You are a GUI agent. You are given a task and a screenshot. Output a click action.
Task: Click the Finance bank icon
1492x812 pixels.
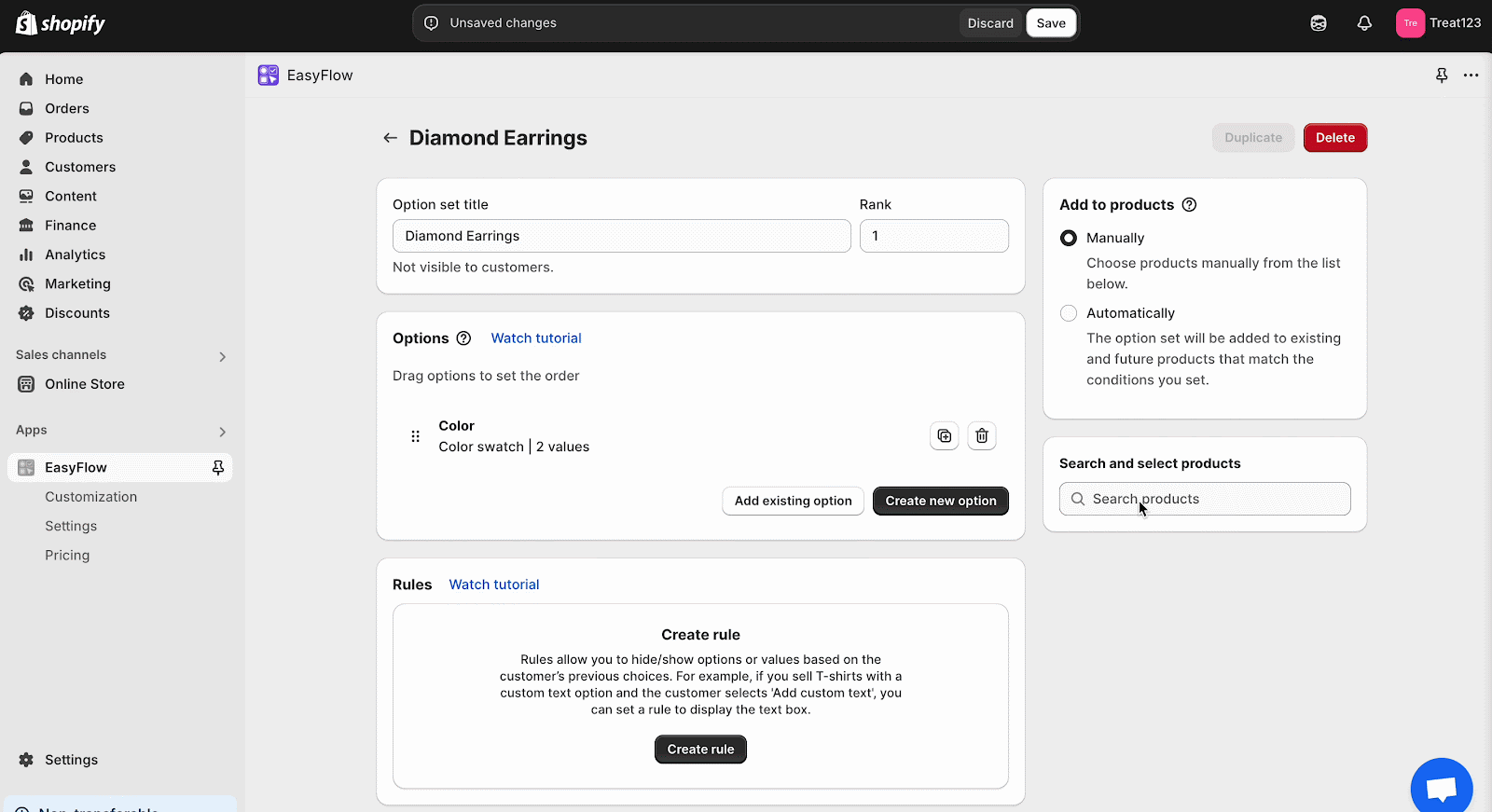[x=26, y=226]
